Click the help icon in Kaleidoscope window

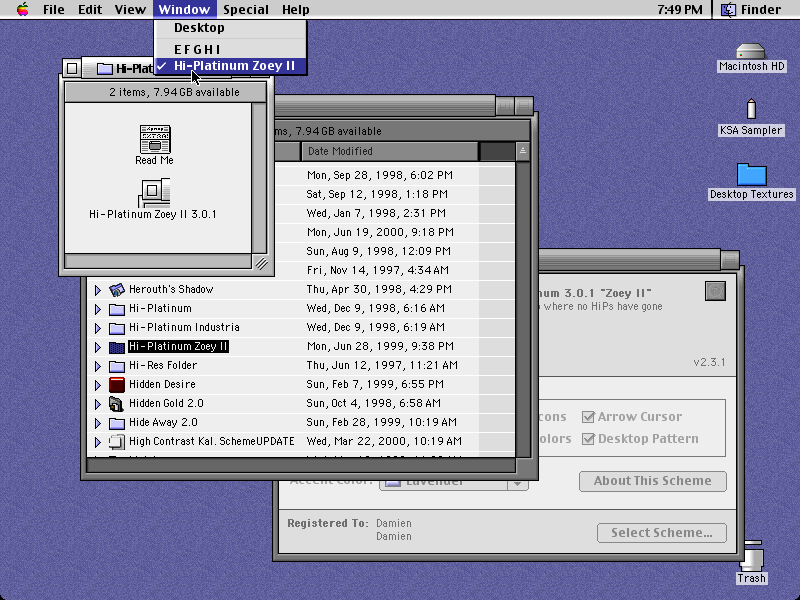(715, 291)
